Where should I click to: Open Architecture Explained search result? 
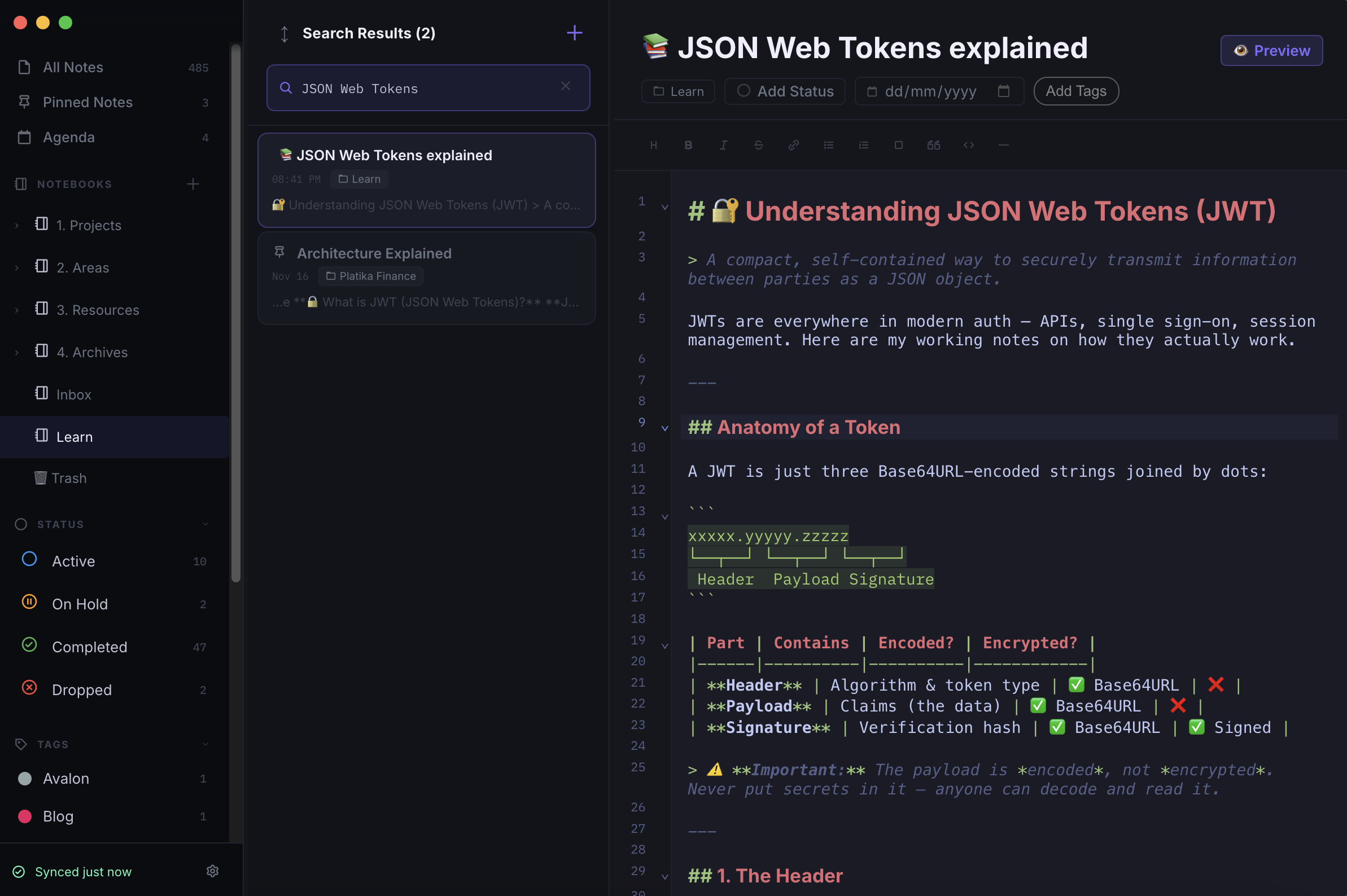(x=426, y=278)
